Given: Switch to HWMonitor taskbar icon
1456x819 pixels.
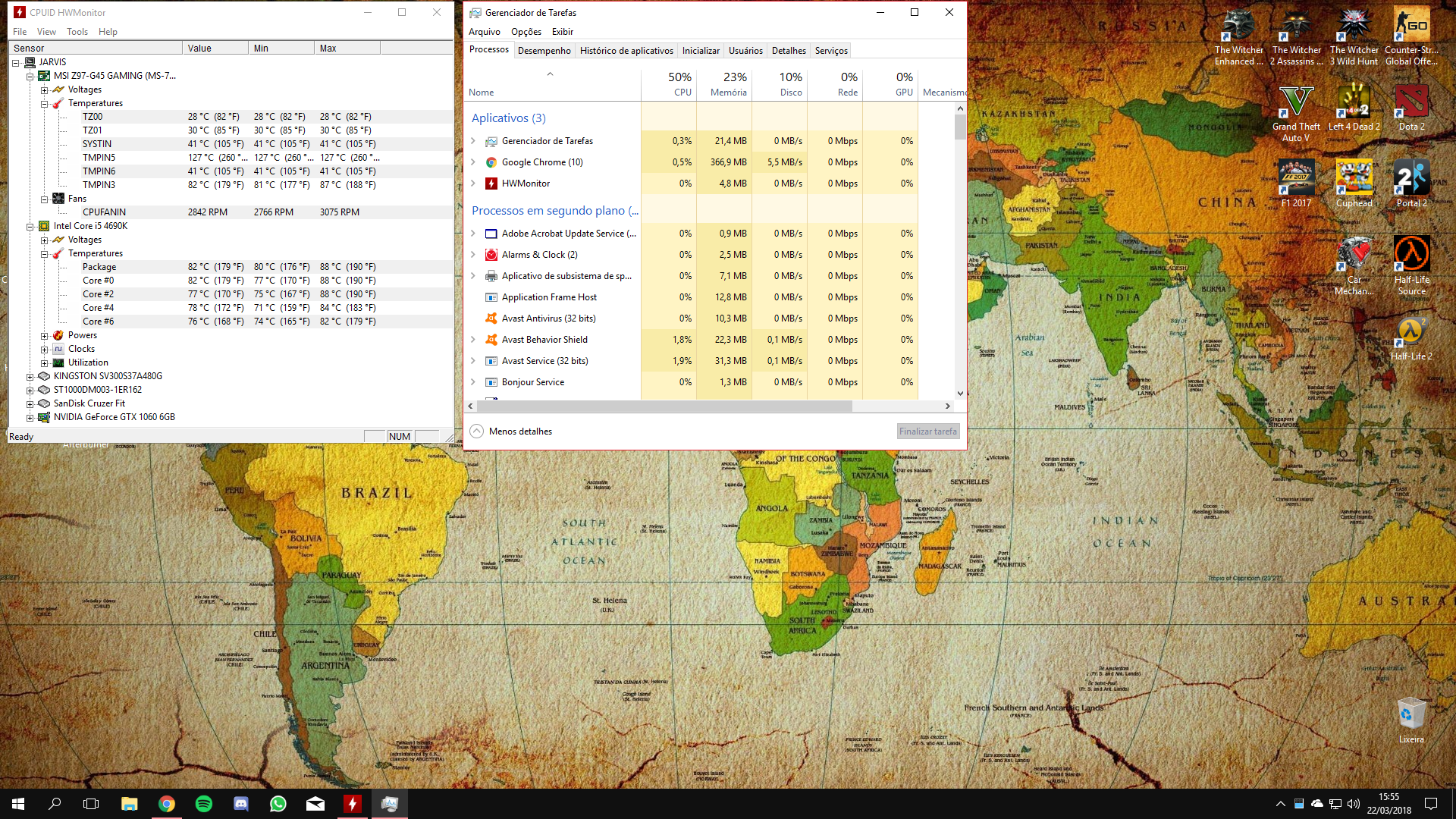Looking at the screenshot, I should point(353,804).
